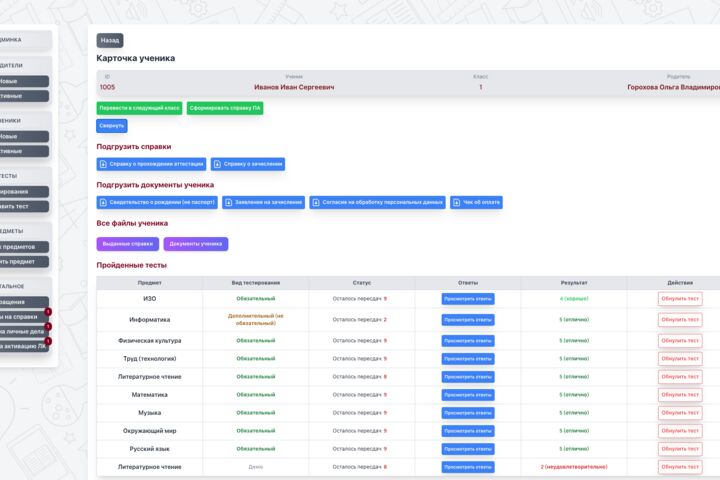Click Демо test type cell

[256, 467]
